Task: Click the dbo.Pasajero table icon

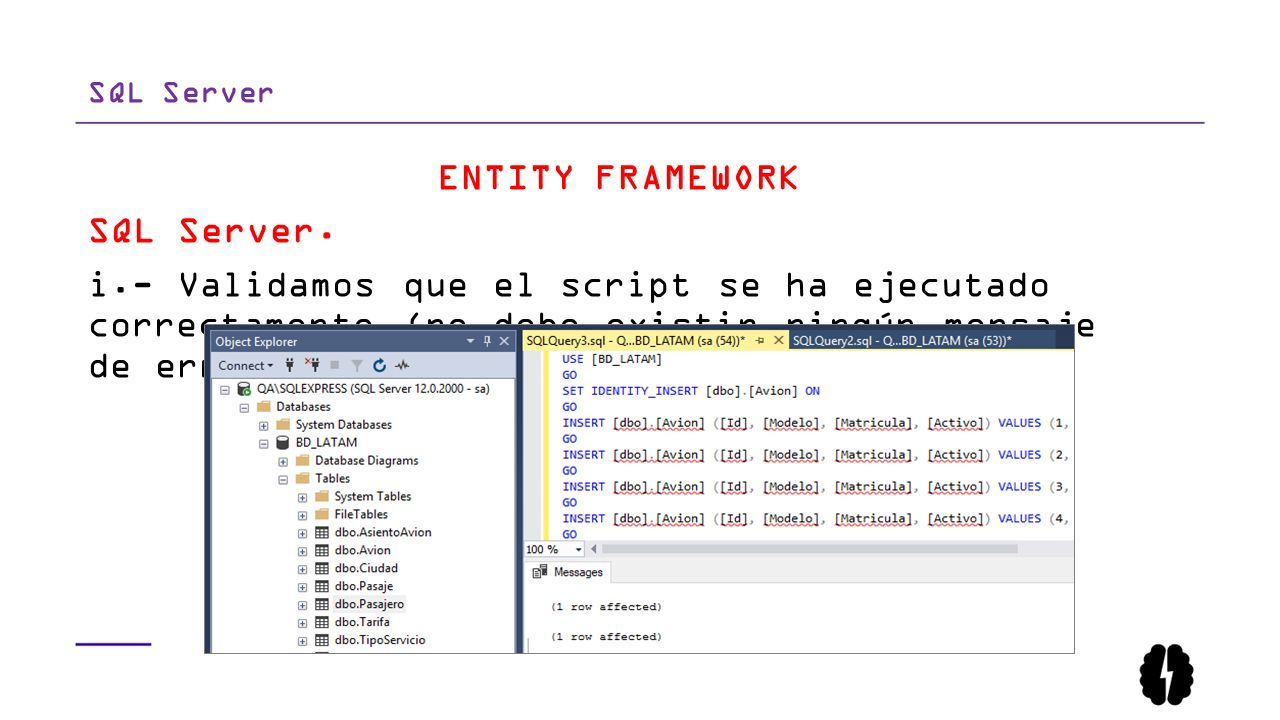Action: click(322, 604)
